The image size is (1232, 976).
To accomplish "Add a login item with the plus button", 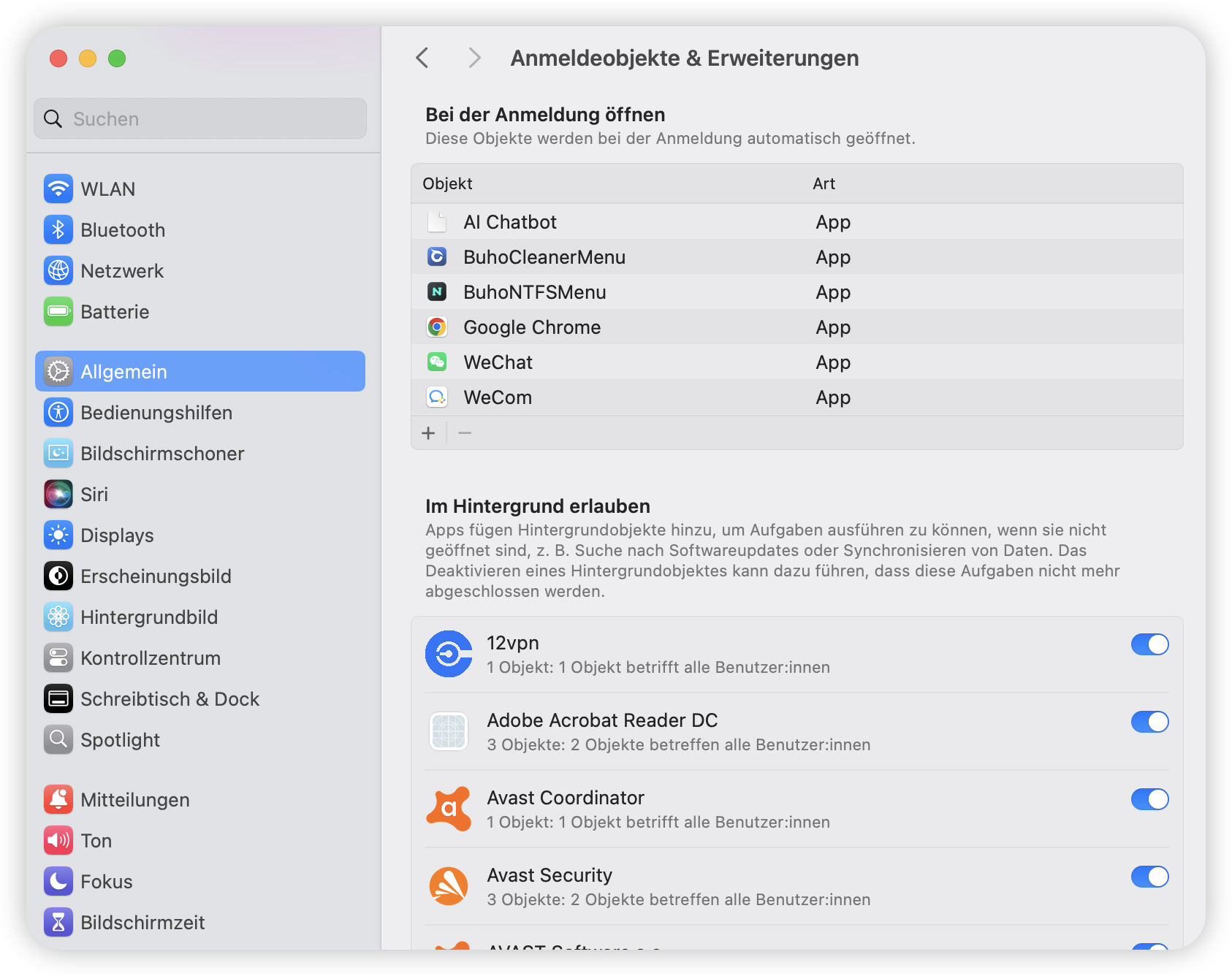I will 428,433.
